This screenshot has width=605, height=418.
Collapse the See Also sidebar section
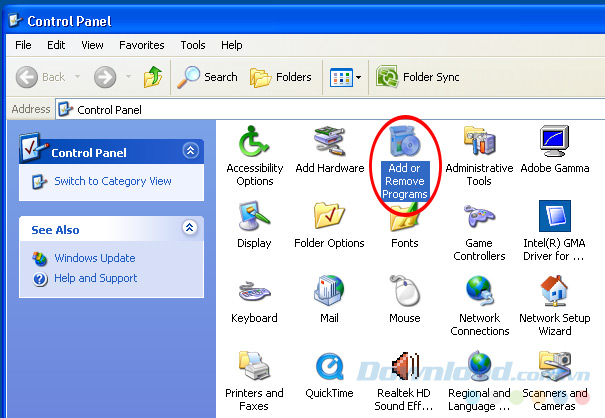click(189, 228)
